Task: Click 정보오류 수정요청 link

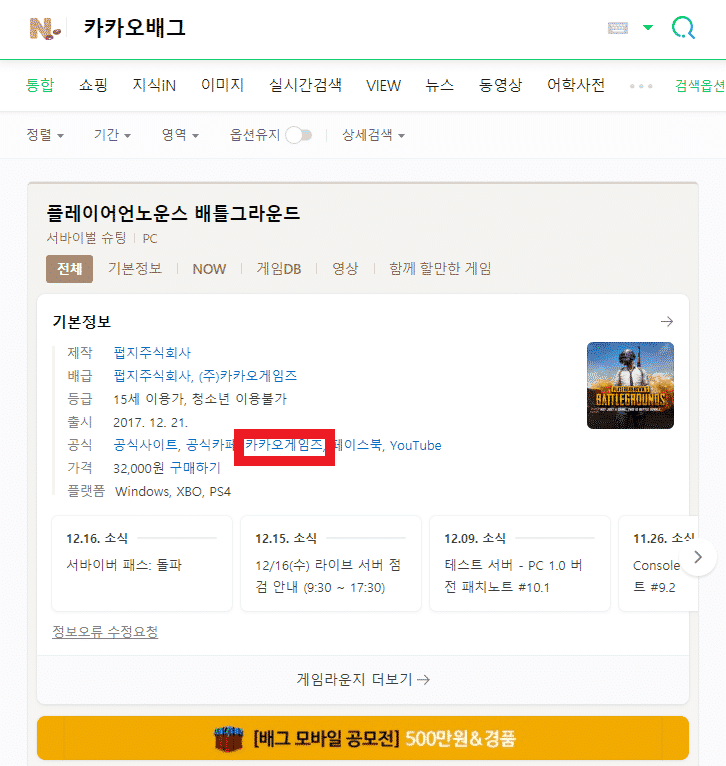Action: tap(105, 632)
